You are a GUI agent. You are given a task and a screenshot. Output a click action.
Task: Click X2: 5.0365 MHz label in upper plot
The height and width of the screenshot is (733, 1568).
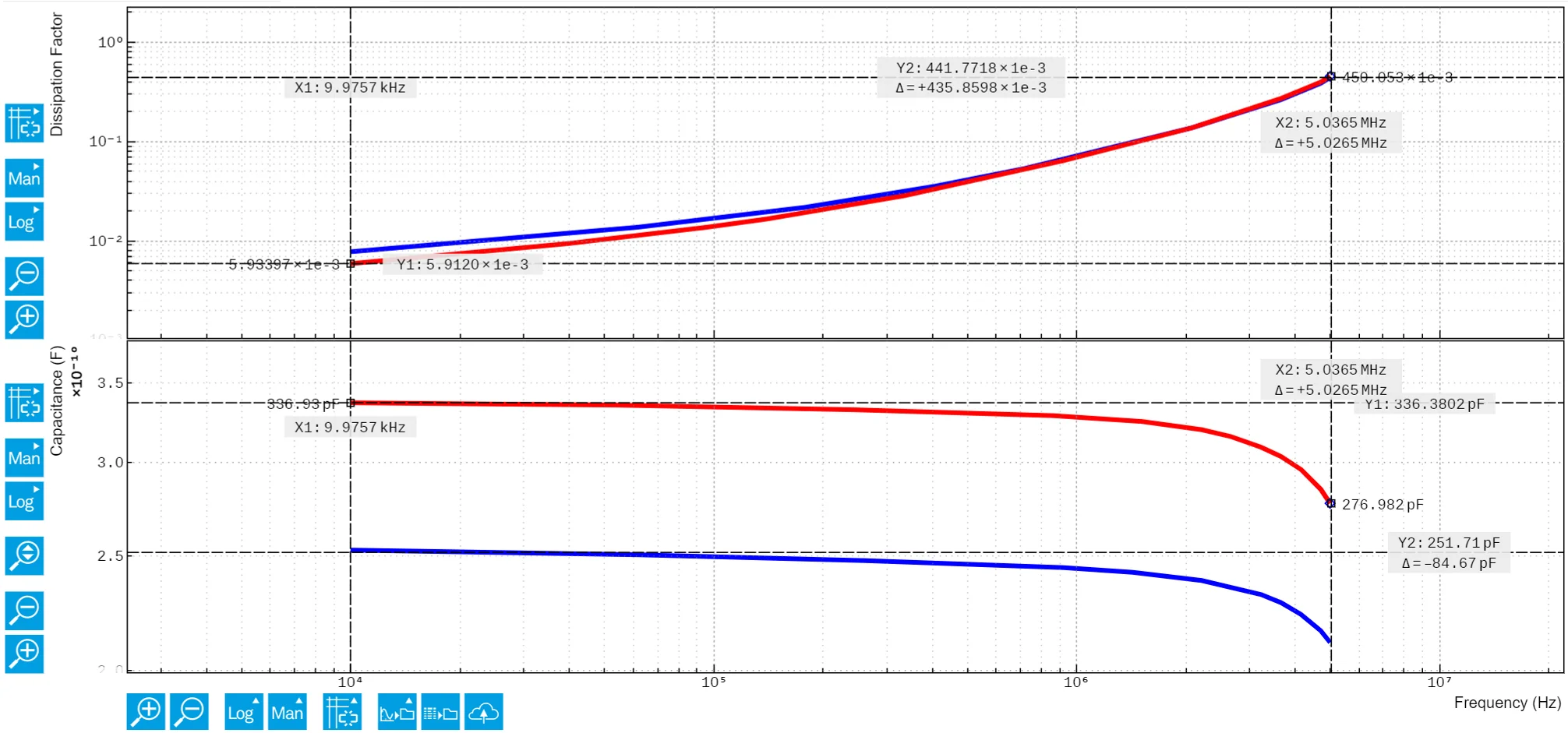click(x=1331, y=122)
